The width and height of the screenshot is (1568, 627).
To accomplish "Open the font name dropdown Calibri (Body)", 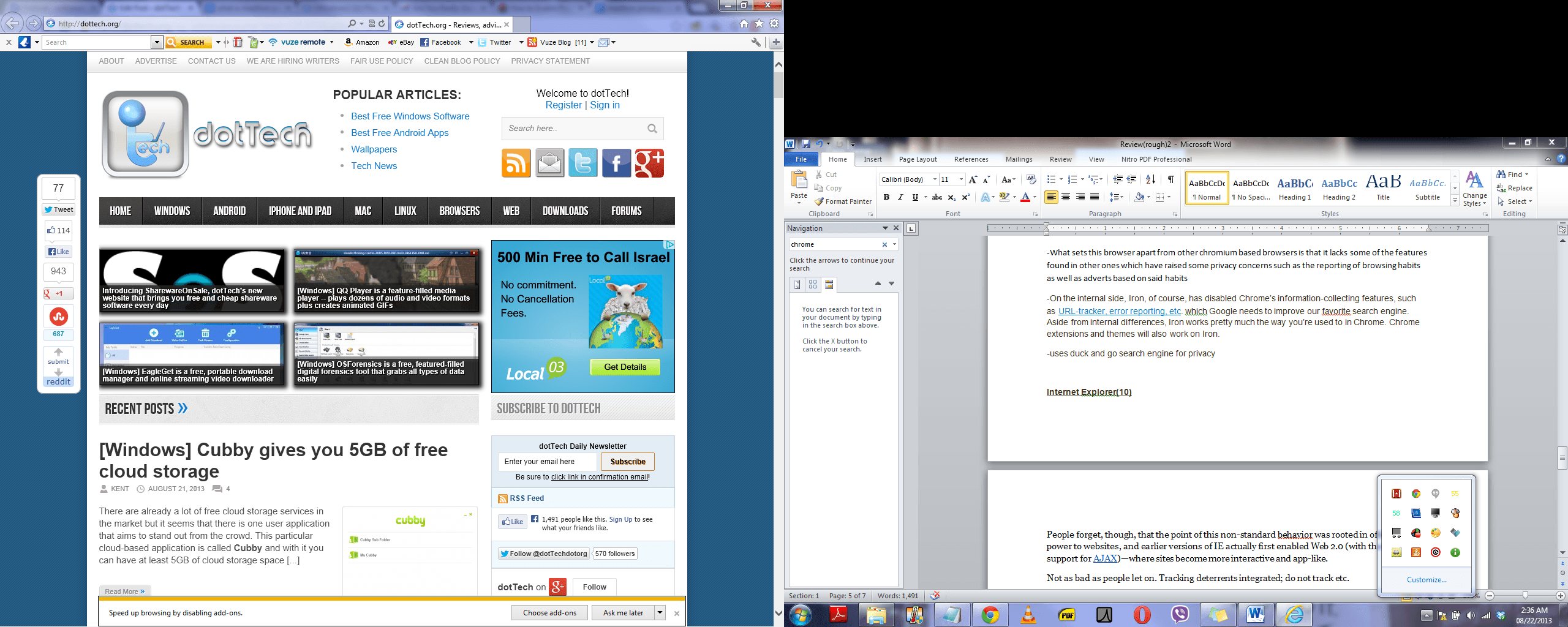I will point(935,179).
